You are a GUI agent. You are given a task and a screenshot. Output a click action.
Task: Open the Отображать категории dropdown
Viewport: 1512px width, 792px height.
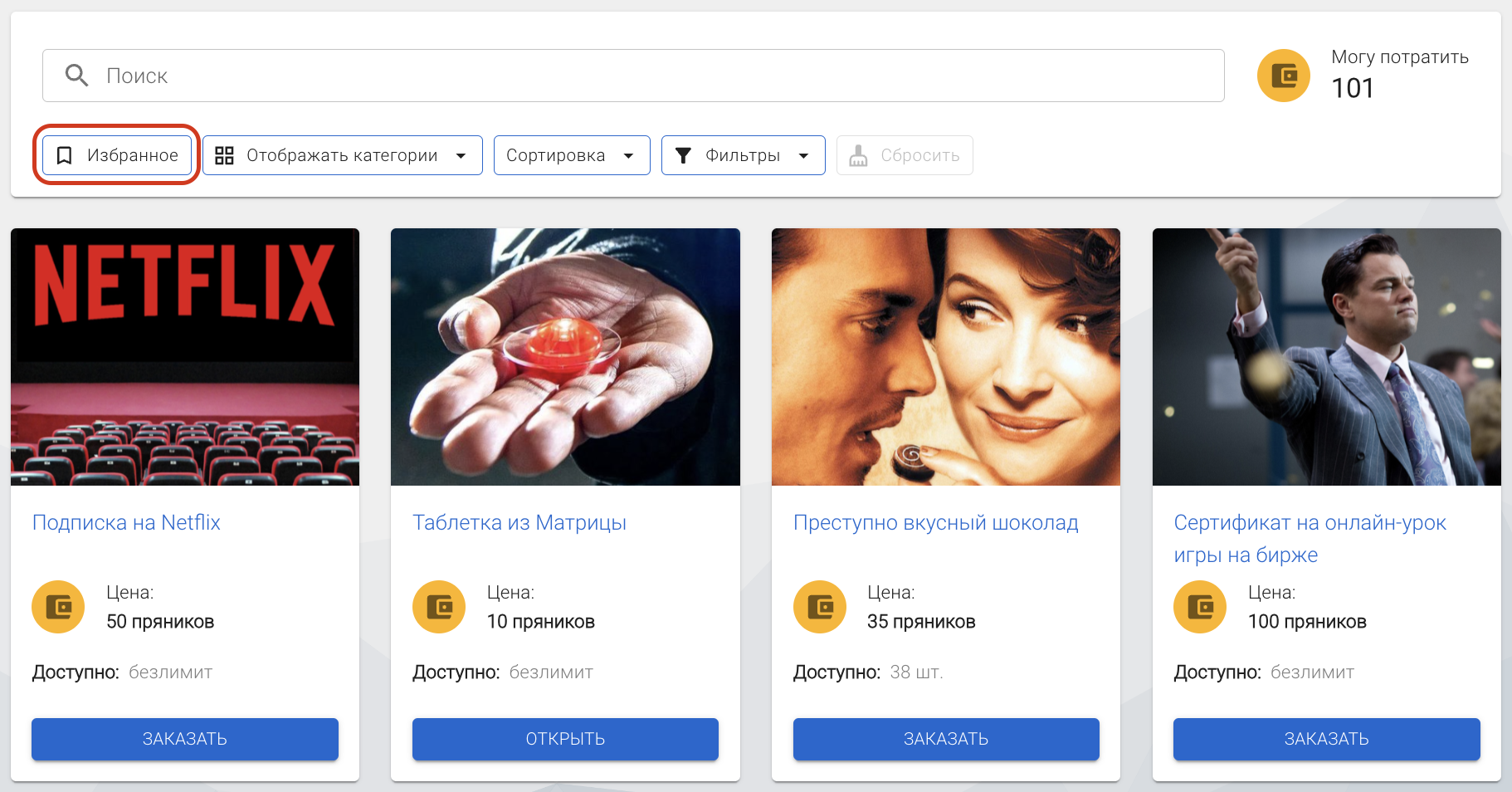pyautogui.click(x=342, y=155)
